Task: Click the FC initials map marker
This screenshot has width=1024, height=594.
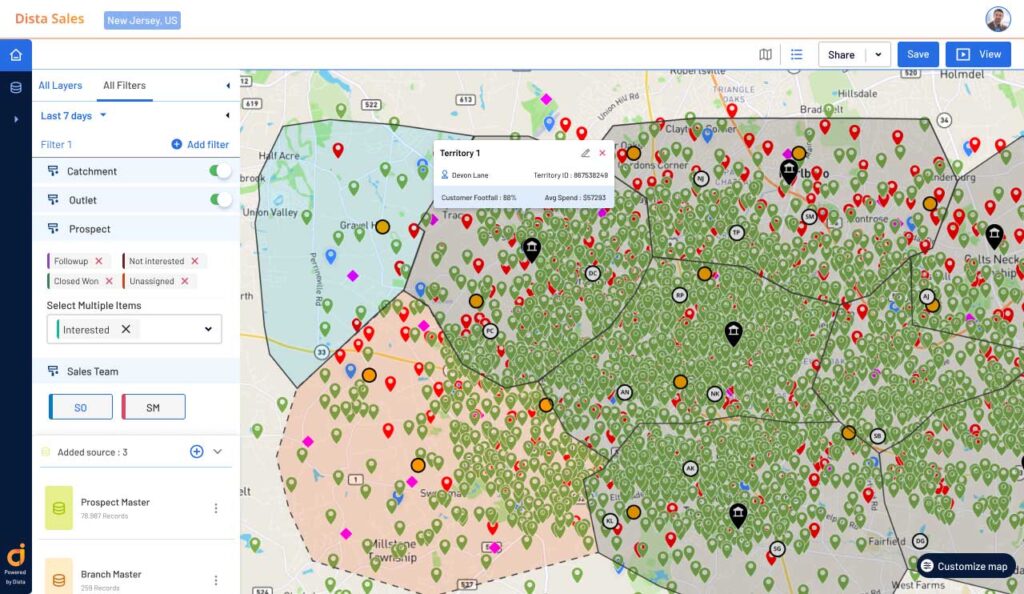Action: (x=490, y=331)
